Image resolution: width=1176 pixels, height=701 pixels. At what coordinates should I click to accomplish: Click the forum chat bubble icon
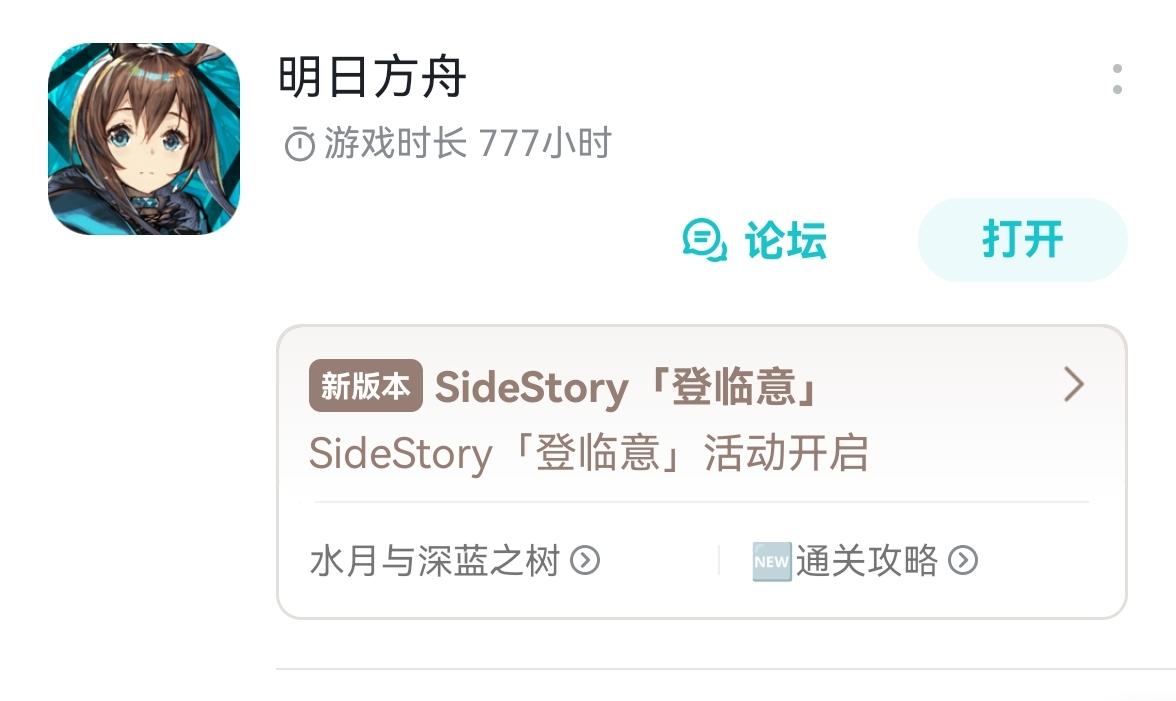pyautogui.click(x=704, y=240)
